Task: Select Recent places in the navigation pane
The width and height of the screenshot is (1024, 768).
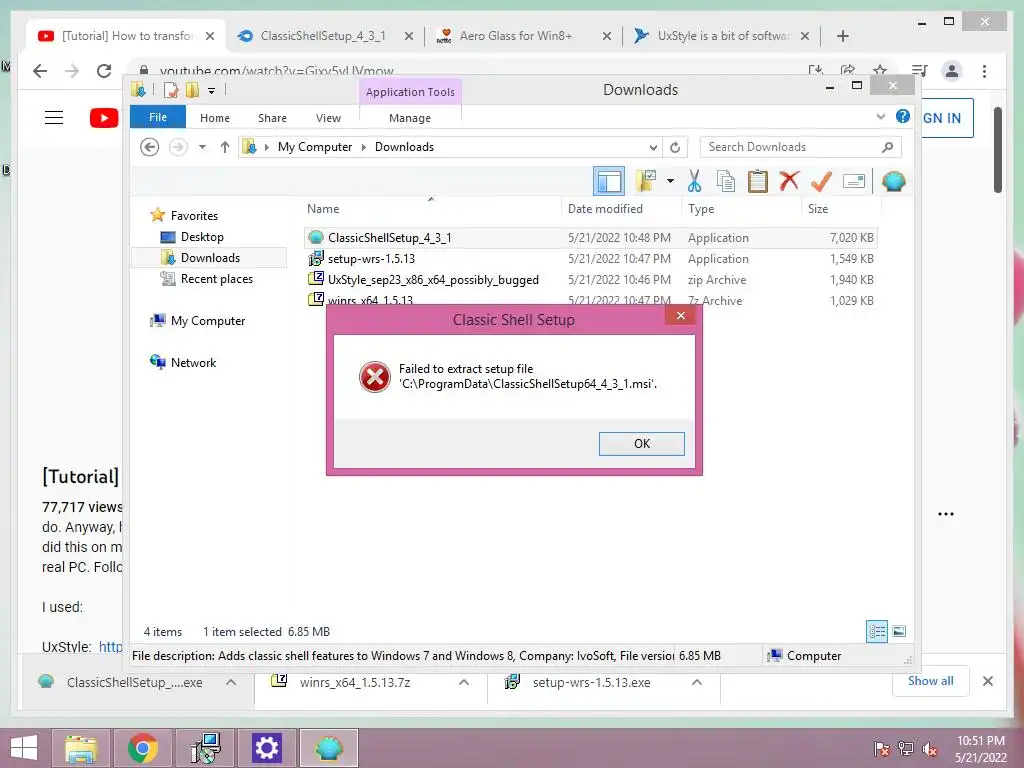Action: pyautogui.click(x=216, y=279)
